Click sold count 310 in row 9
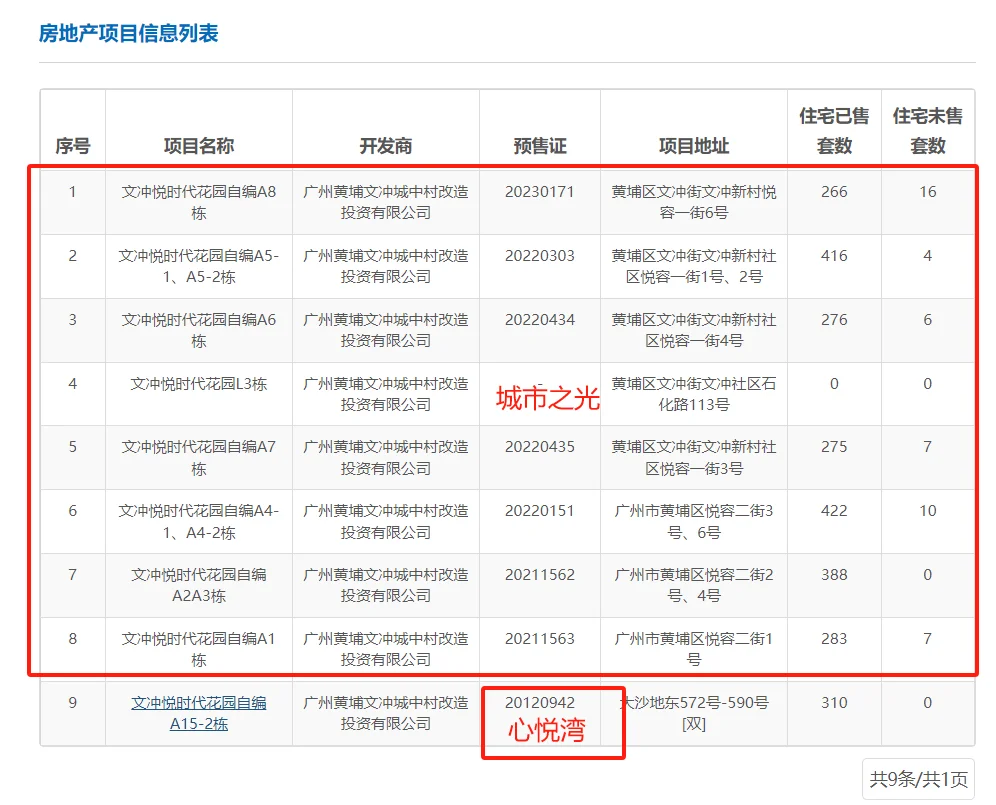Image resolution: width=996 pixels, height=805 pixels. pyautogui.click(x=834, y=703)
